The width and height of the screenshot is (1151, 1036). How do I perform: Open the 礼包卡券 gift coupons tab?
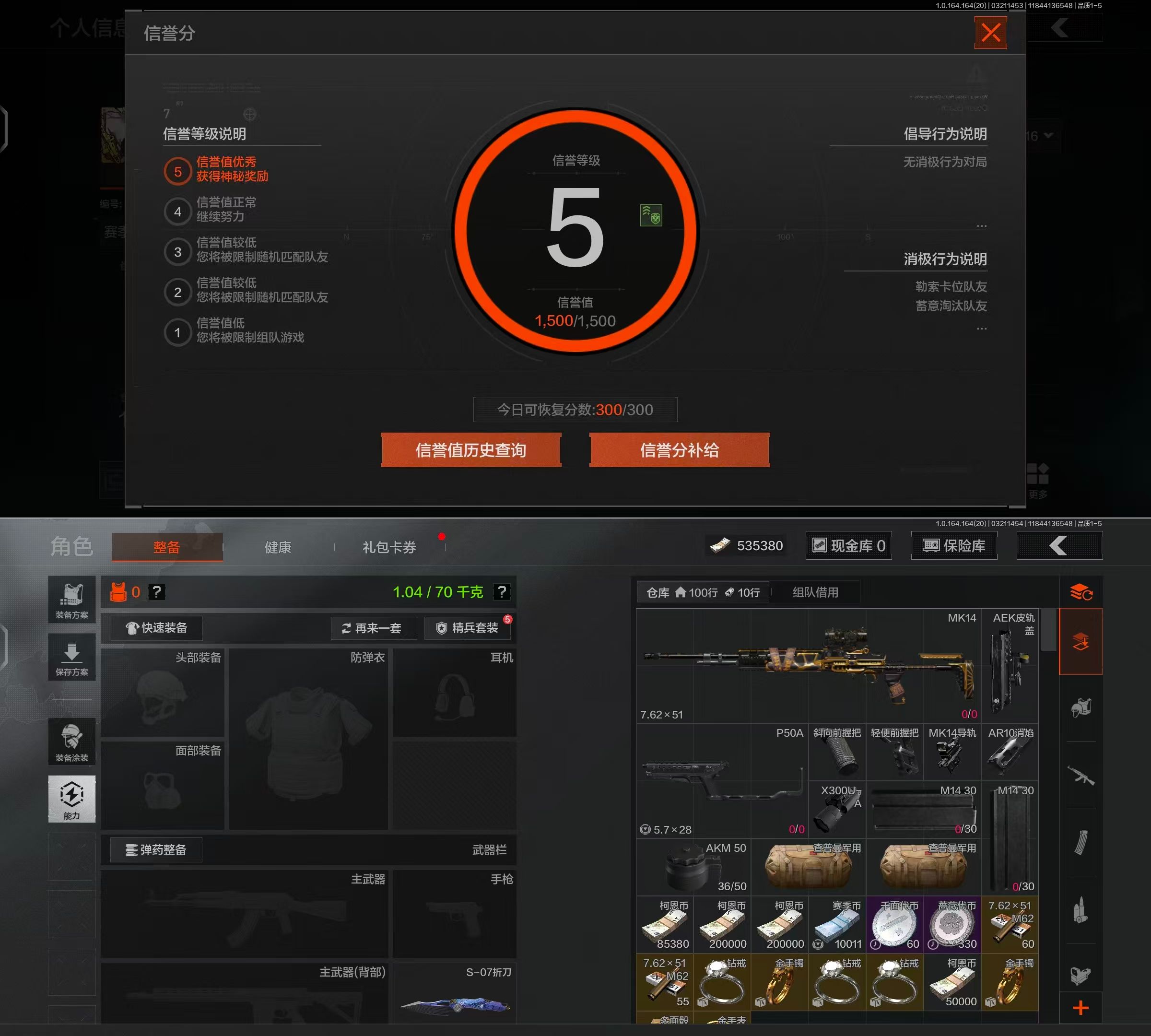tap(389, 547)
